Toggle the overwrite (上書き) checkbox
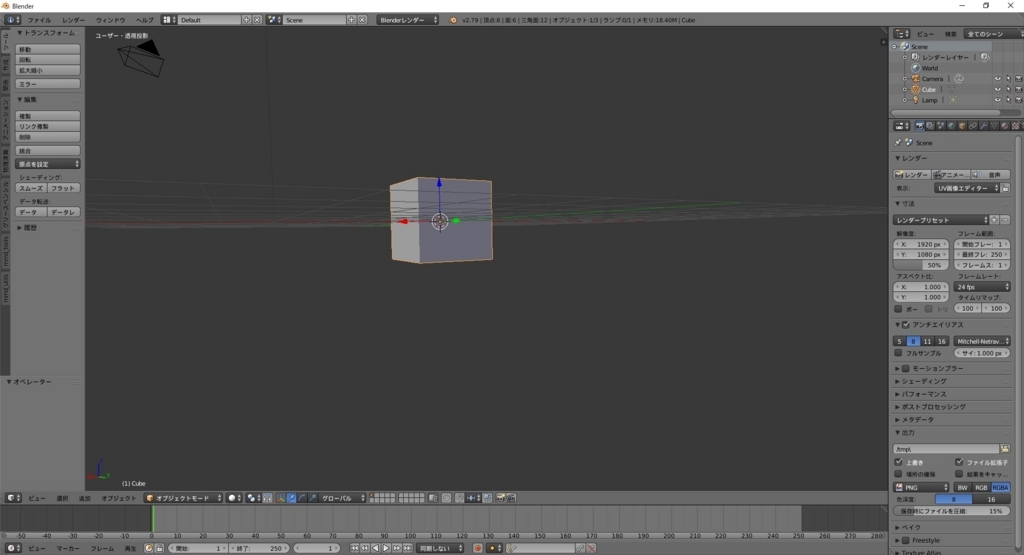1024x555 pixels. [x=899, y=462]
